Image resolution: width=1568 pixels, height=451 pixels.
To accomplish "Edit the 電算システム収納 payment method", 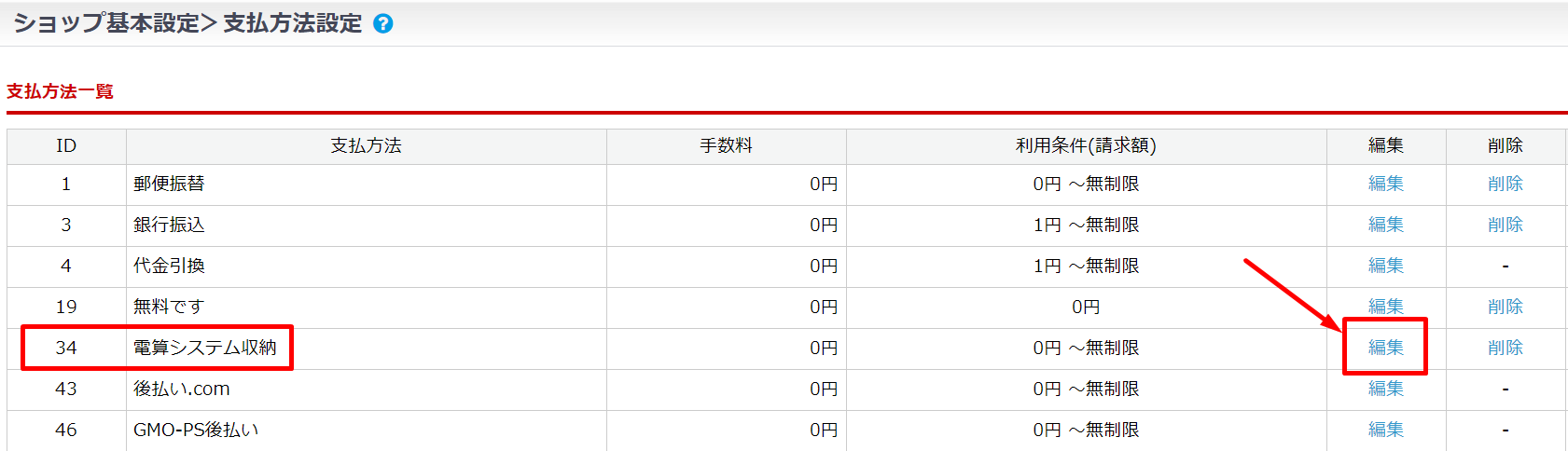I will click(x=1385, y=348).
